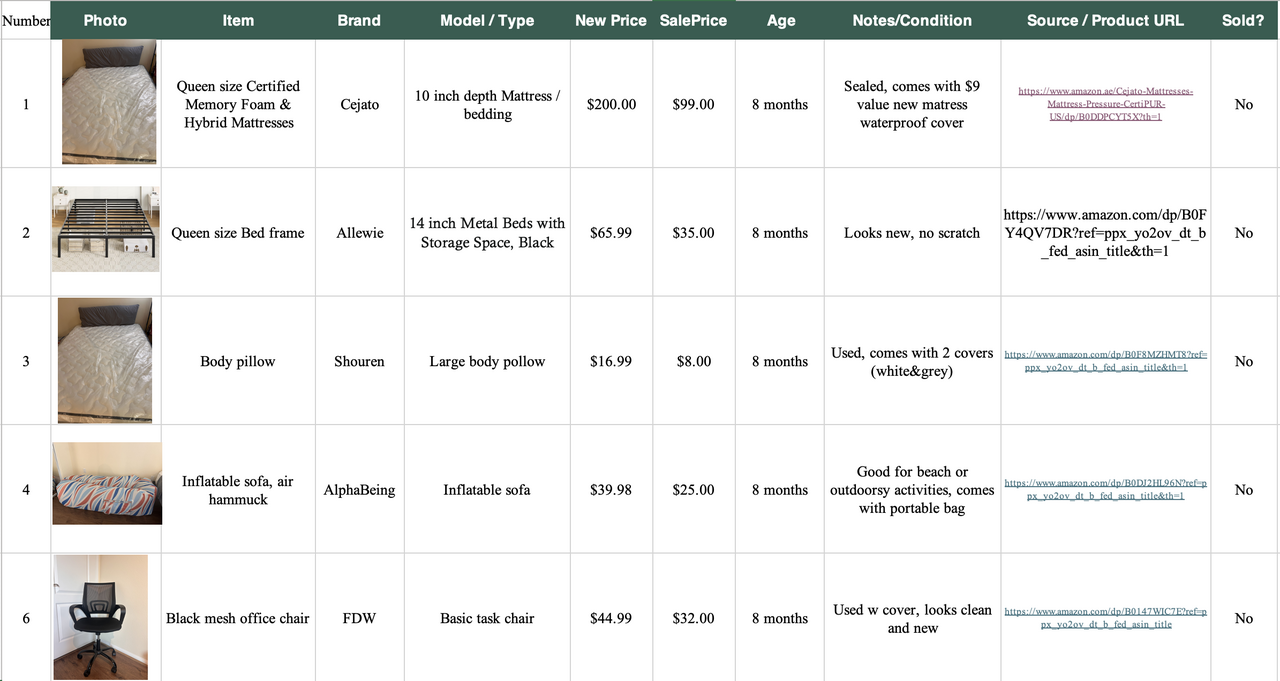Screen dimensions: 1280x681
Task: Select the Source / Product URL header
Action: (1105, 20)
